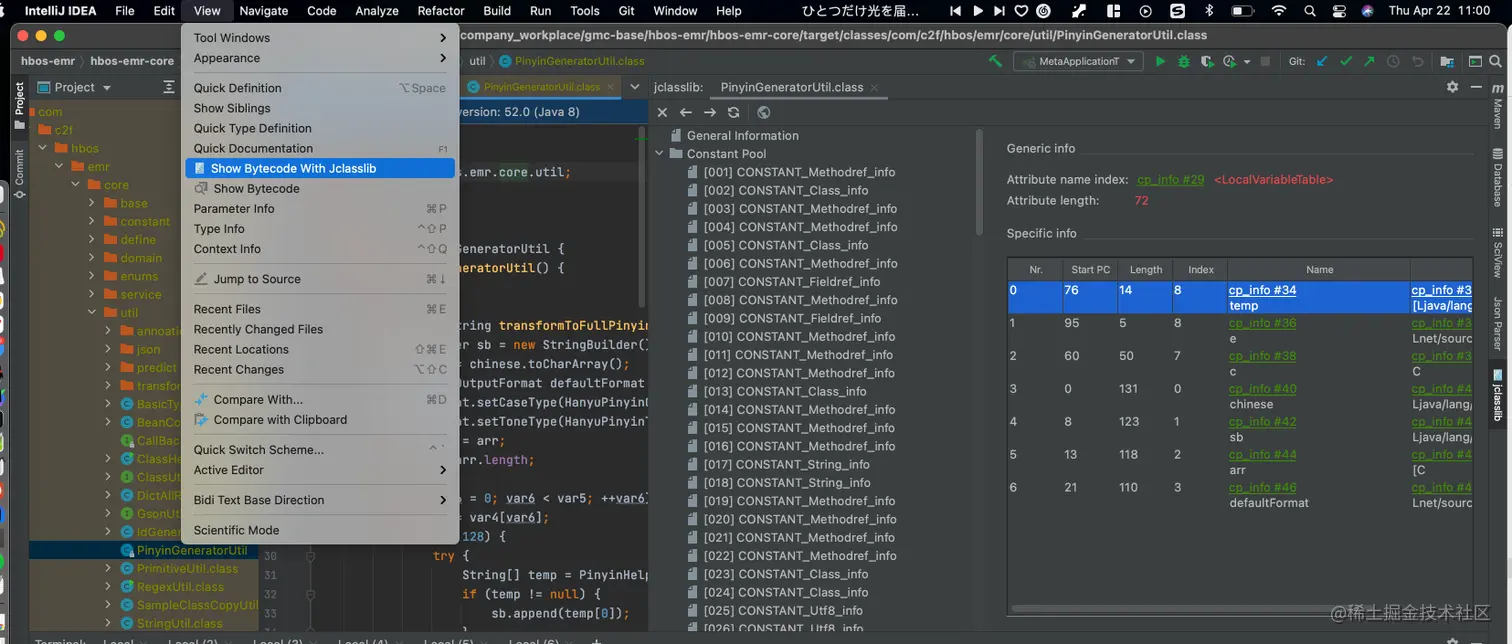Screen dimensions: 1512x644
Task: Expand the base folder in project tree
Action: 92,203
